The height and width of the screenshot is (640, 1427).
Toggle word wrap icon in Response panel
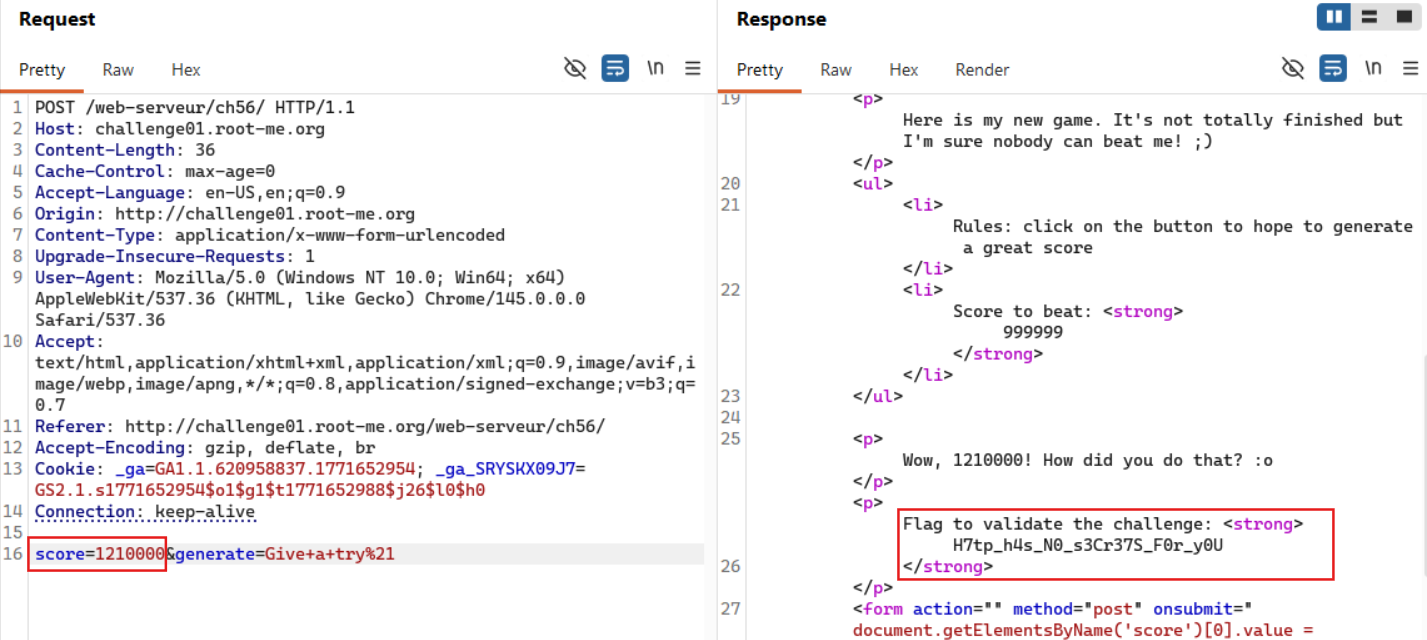click(x=1333, y=68)
